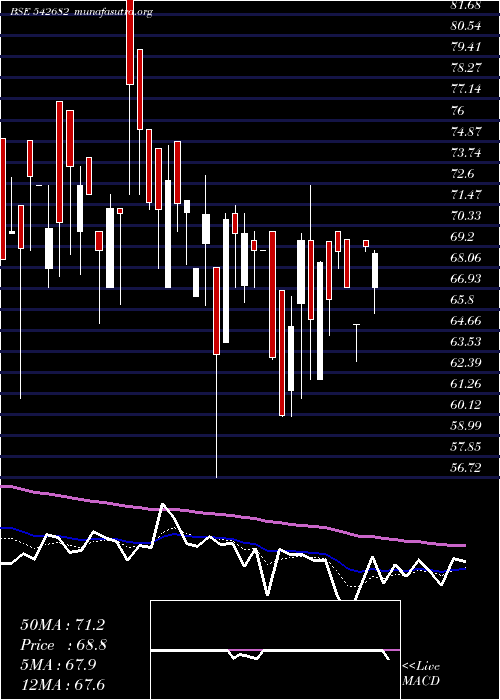Click the 50MA : 71.2 readout
Screen dimensions: 500x700
(62, 625)
